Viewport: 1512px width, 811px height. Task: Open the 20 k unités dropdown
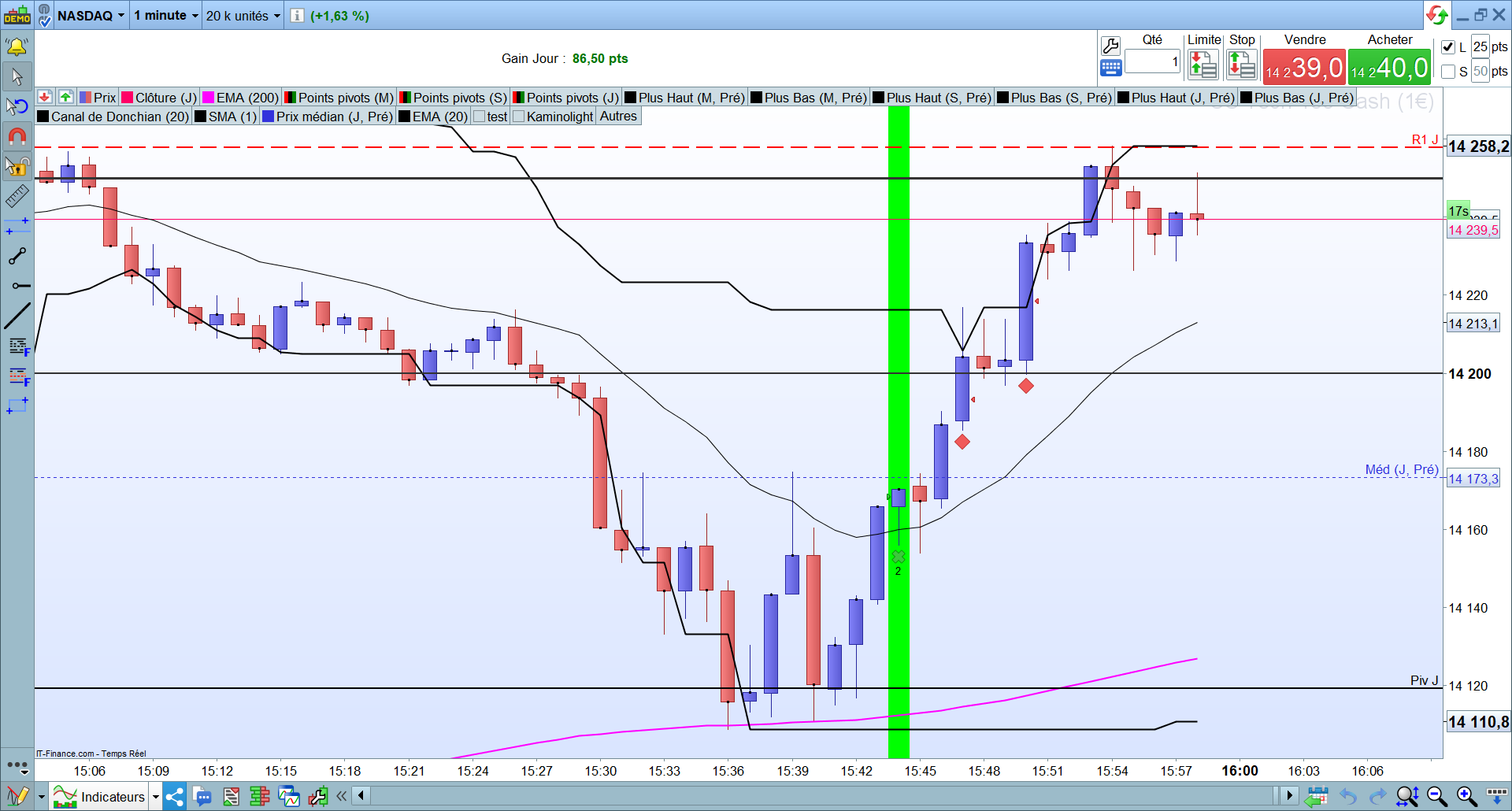[x=243, y=16]
